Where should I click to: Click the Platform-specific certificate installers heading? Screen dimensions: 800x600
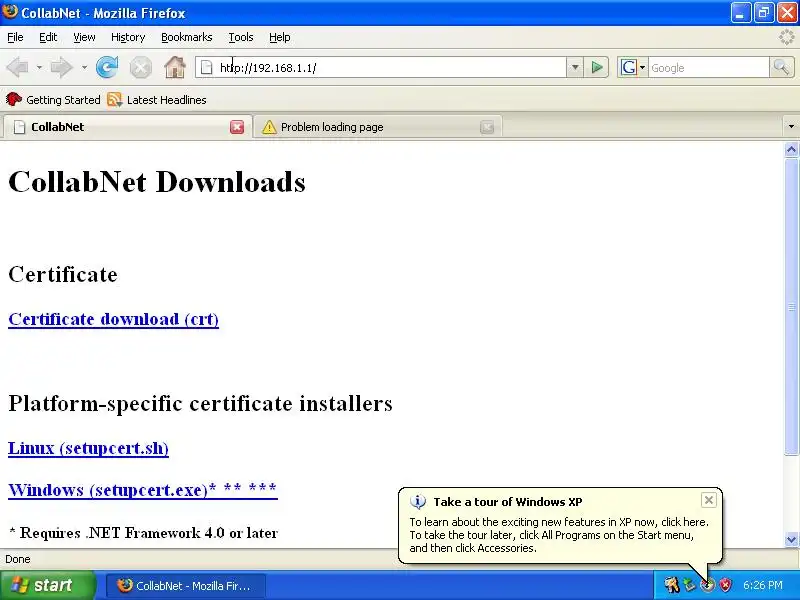click(201, 404)
